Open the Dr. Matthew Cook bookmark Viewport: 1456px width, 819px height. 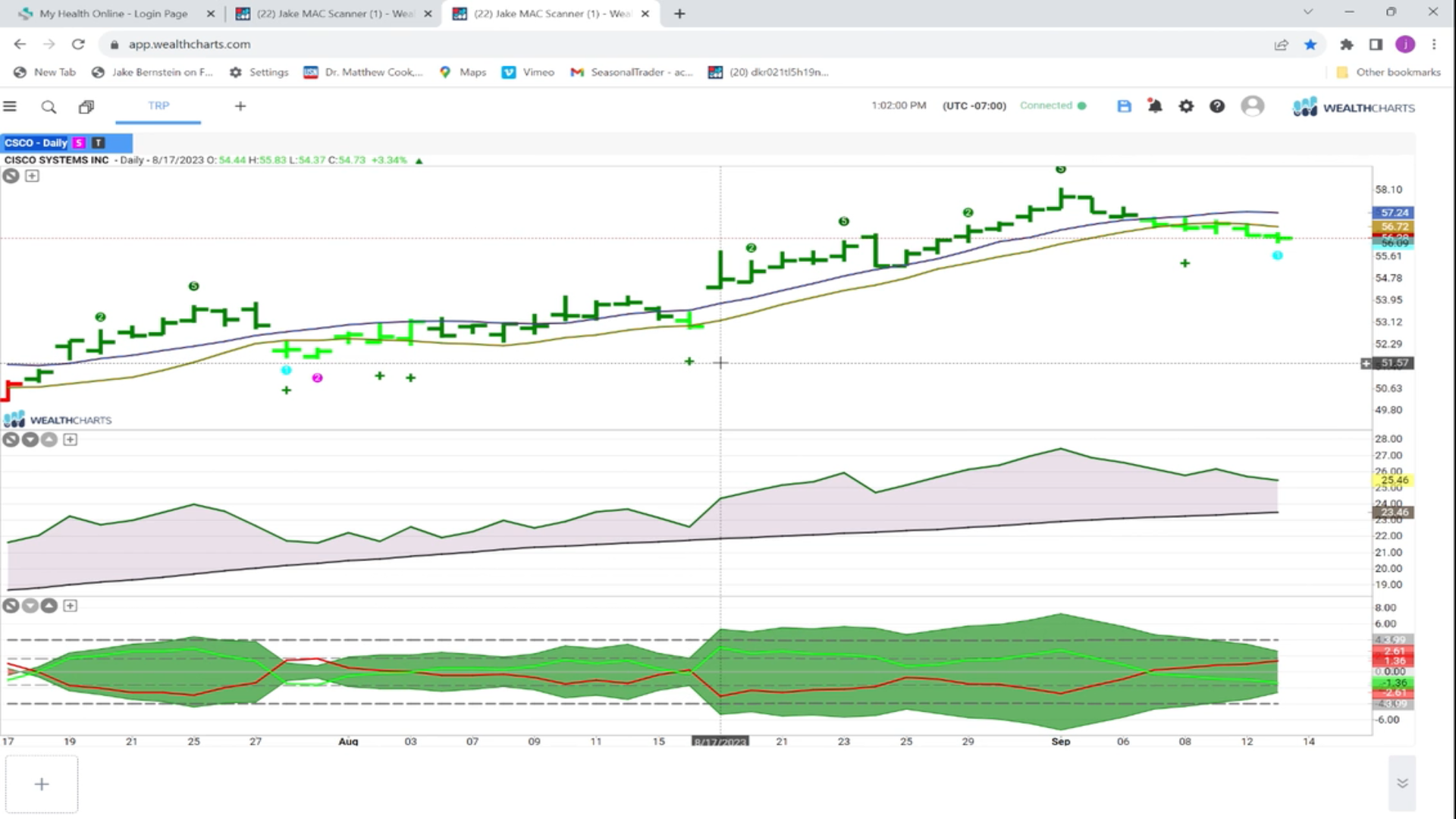pyautogui.click(x=363, y=72)
